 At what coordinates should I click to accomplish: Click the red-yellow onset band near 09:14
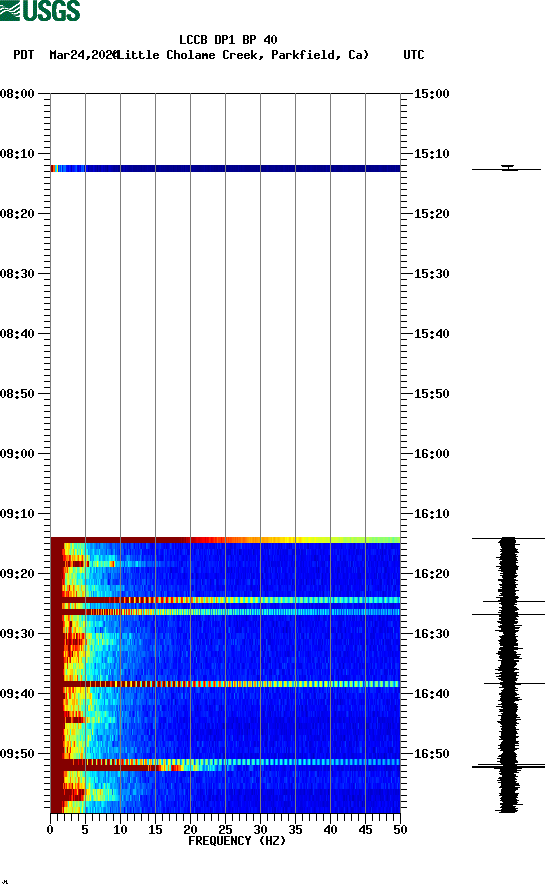pos(225,540)
